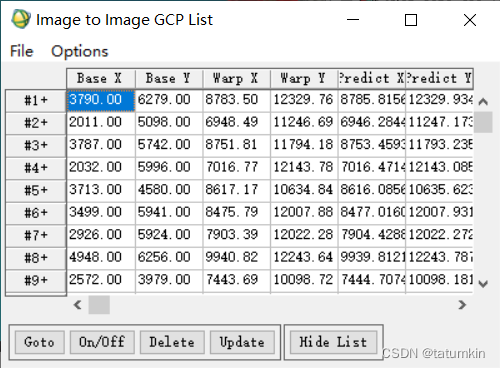Screen dimensions: 500x368
Task: Click the Base Y column header
Action: pyautogui.click(x=169, y=79)
